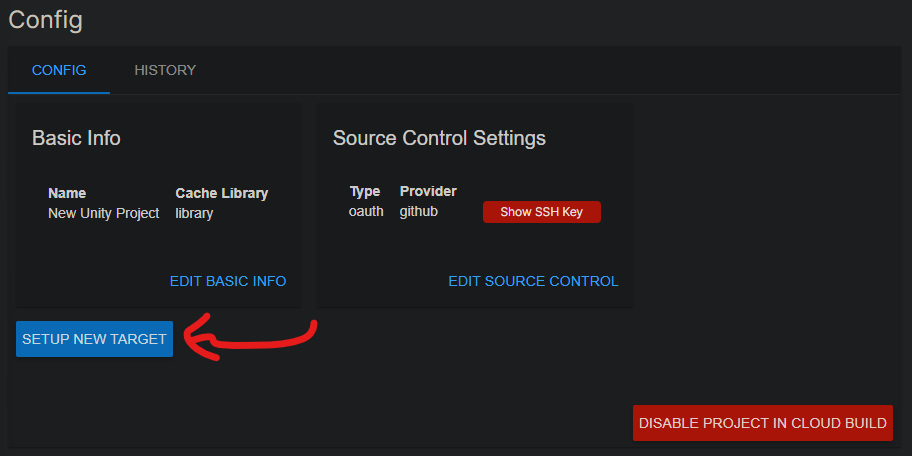Select the github provider value
Screen dimensions: 912x456
419,211
